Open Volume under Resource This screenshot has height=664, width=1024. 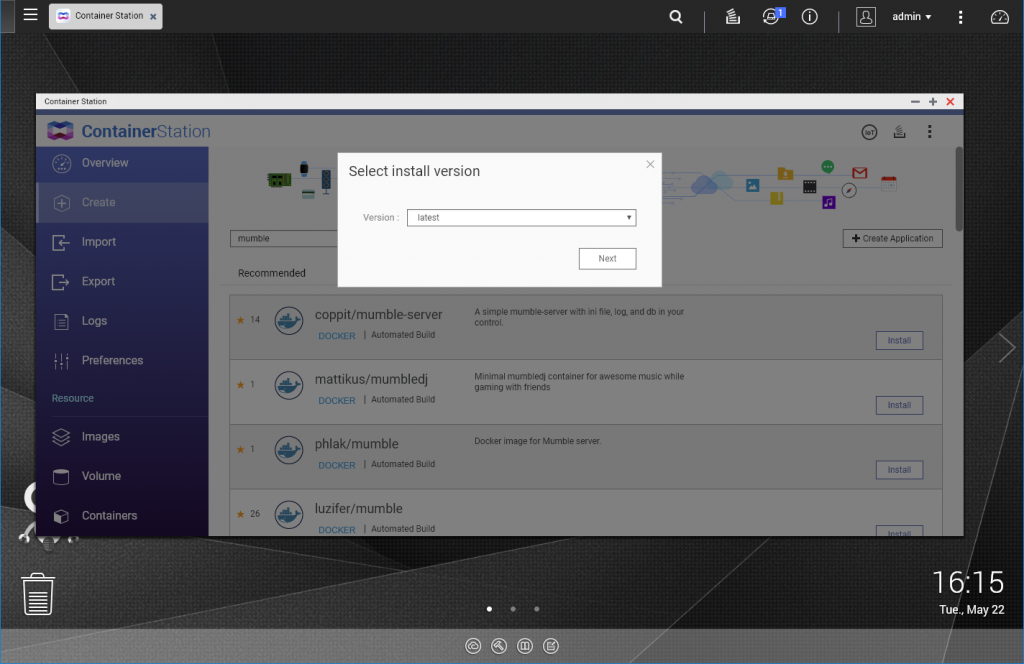tap(122, 476)
